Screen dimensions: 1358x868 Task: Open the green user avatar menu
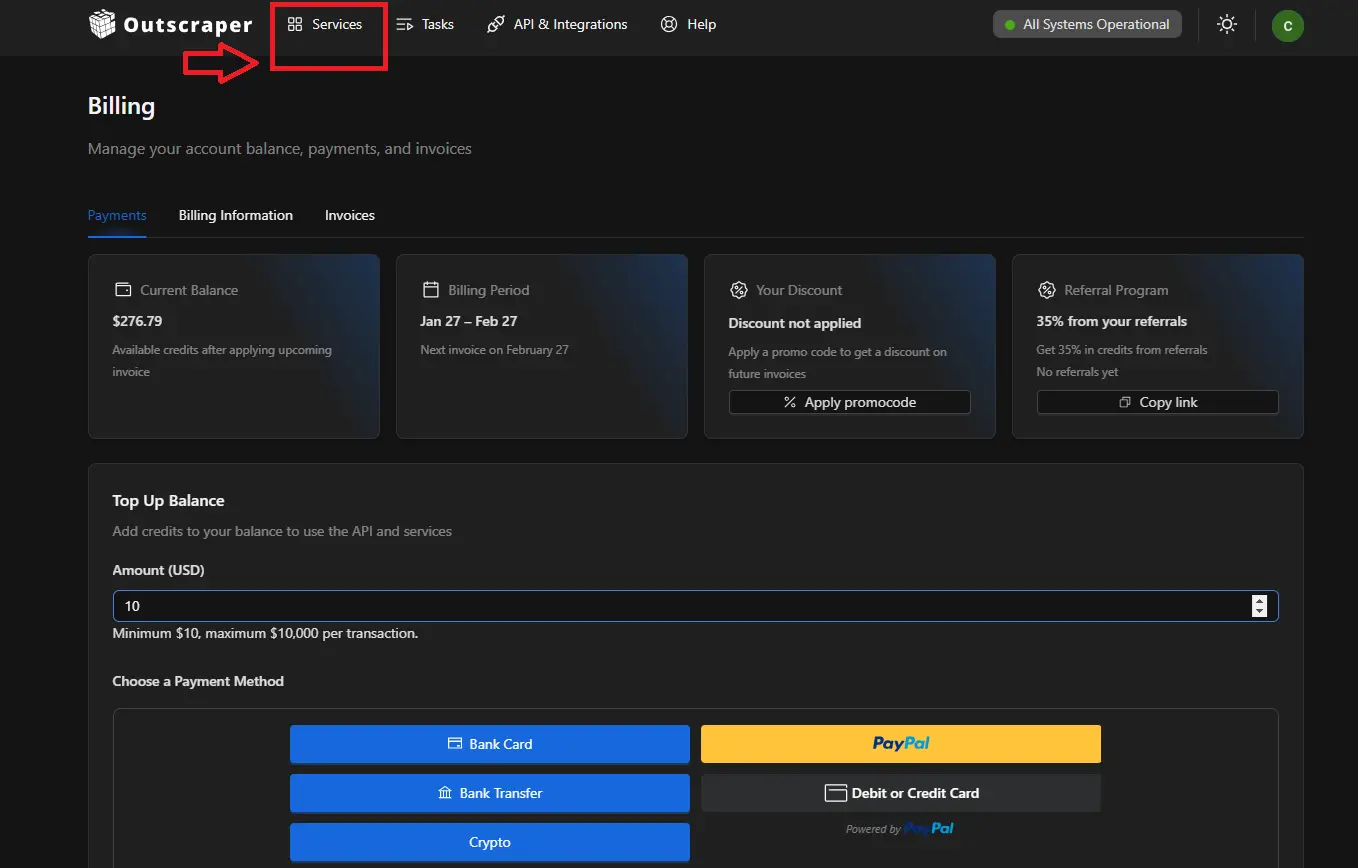pos(1287,26)
